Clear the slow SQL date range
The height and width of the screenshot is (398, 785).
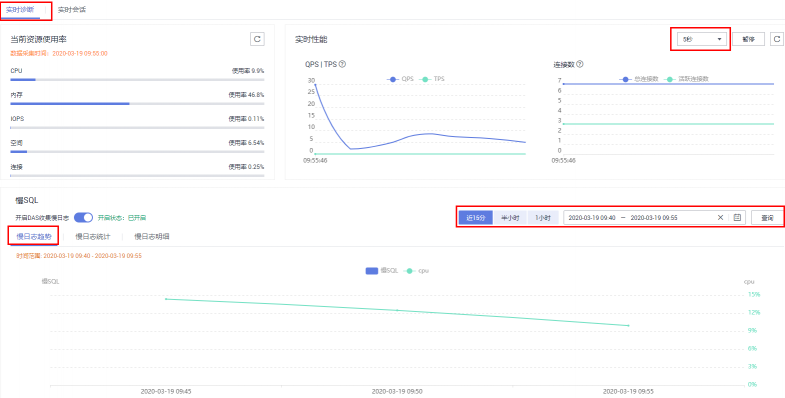720,218
